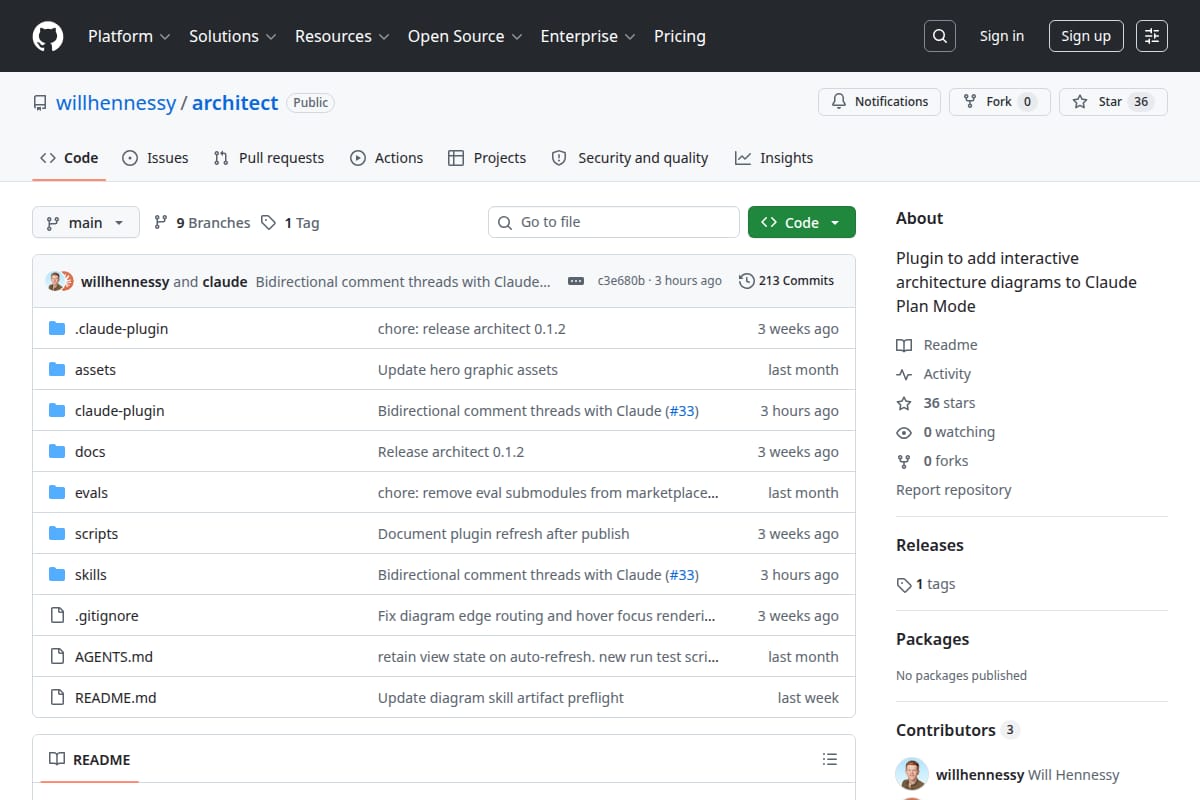This screenshot has width=1200, height=800.
Task: Open the 9 Branches link
Action: [x=202, y=222]
